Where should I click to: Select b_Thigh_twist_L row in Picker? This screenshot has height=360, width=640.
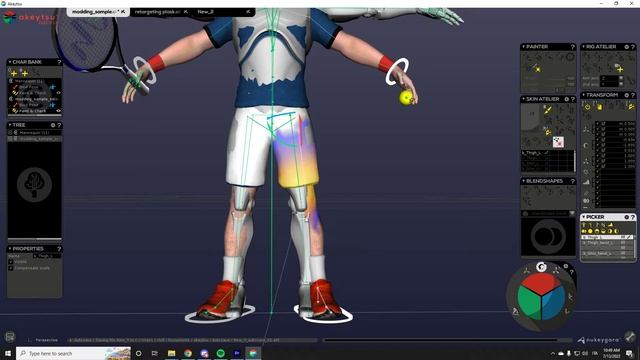[x=607, y=243]
